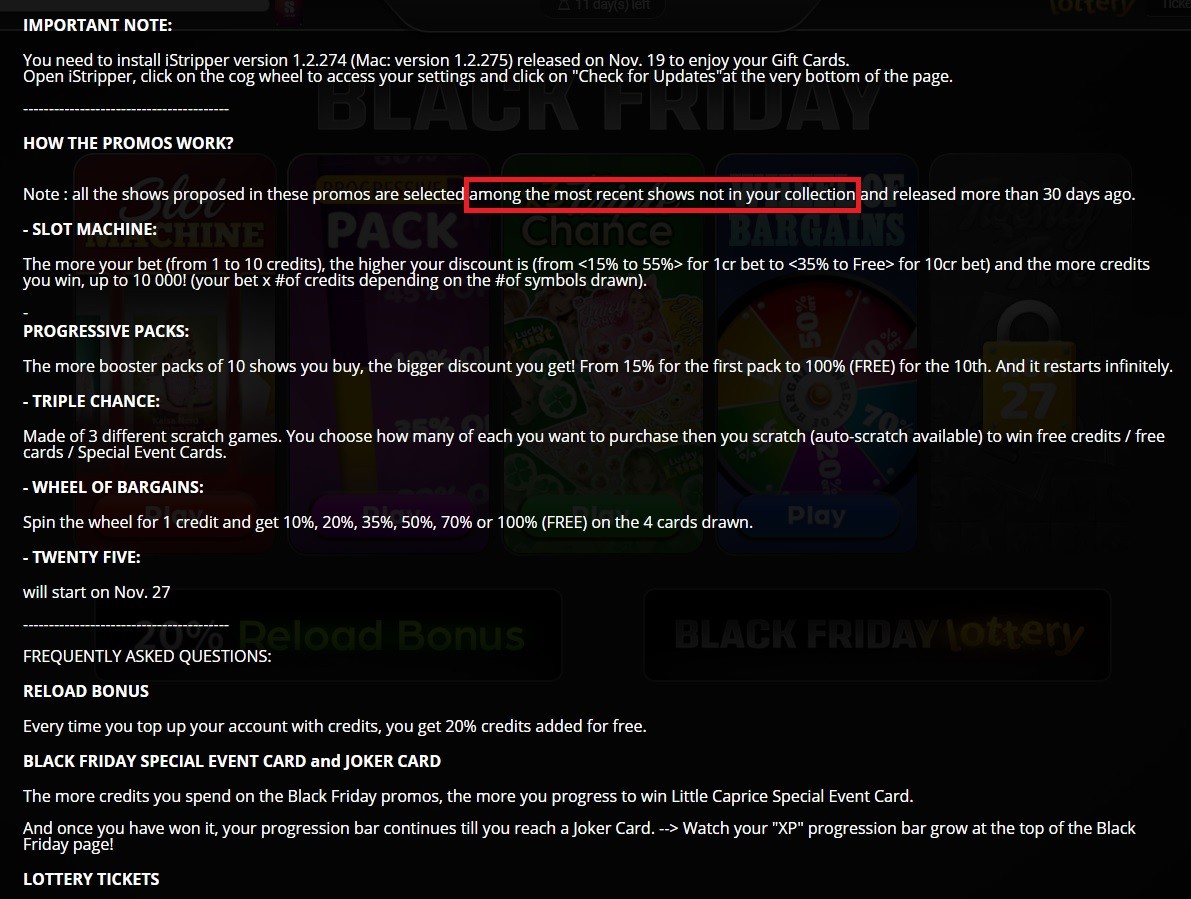Screen dimensions: 1191x899
Task: Click the IMPORTANT NOTE heading
Action: click(x=97, y=25)
